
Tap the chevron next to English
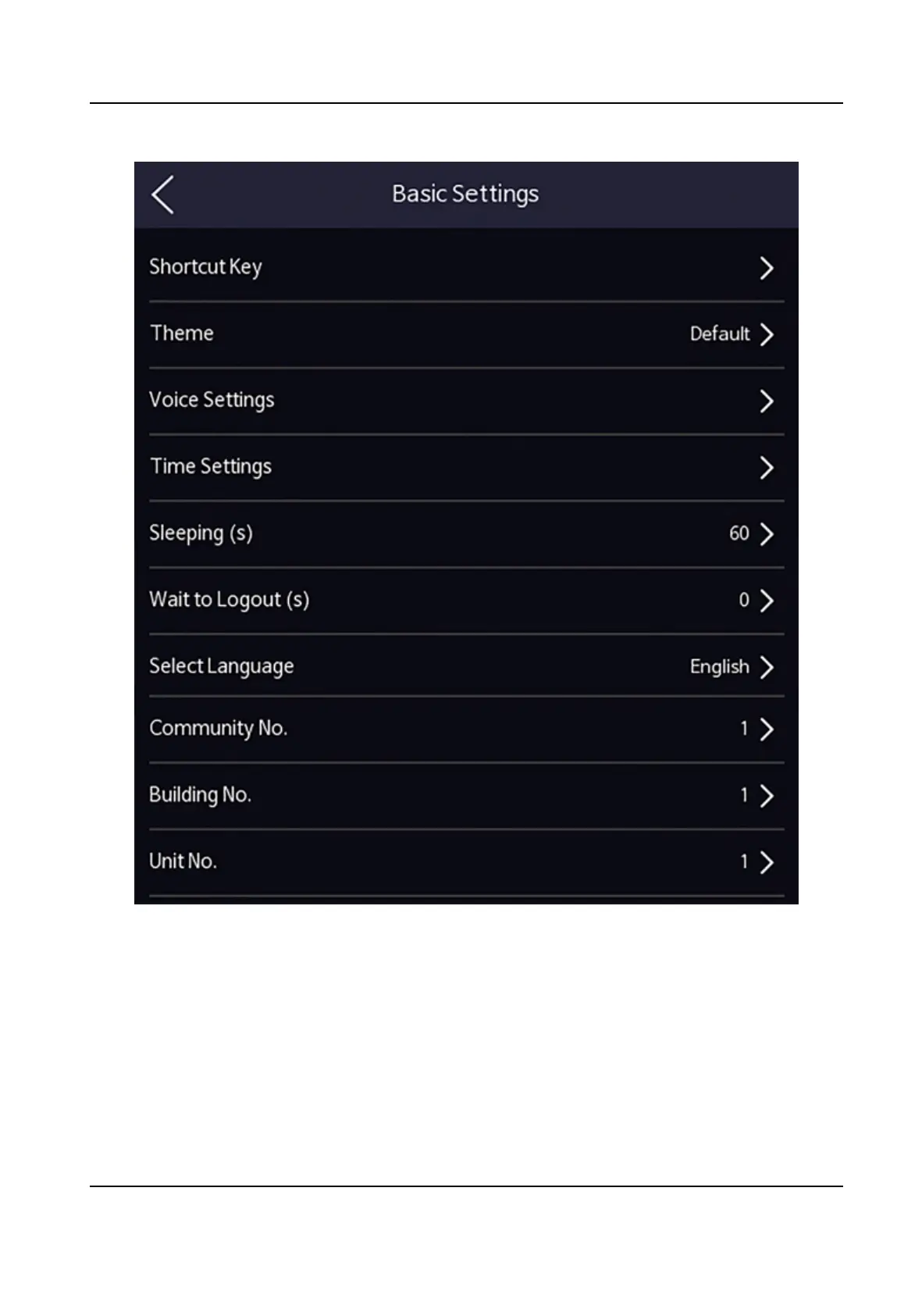point(767,666)
